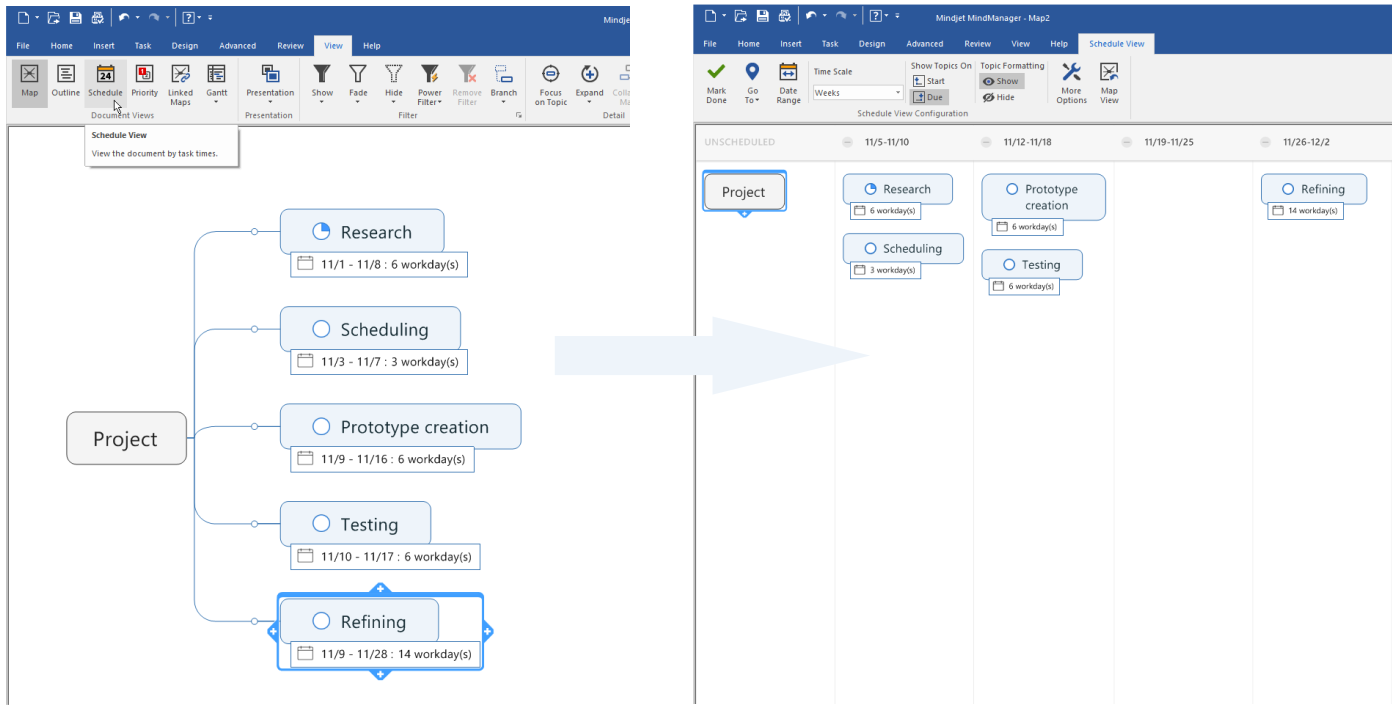1392x705 pixels.
Task: Open File tab in left window
Action: coord(22,46)
